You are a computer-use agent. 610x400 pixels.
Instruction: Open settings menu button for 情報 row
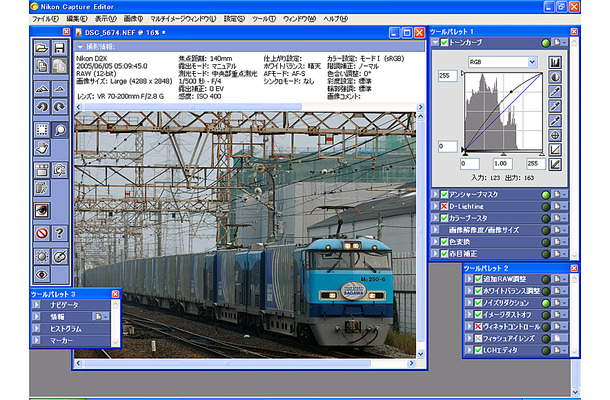click(x=100, y=317)
